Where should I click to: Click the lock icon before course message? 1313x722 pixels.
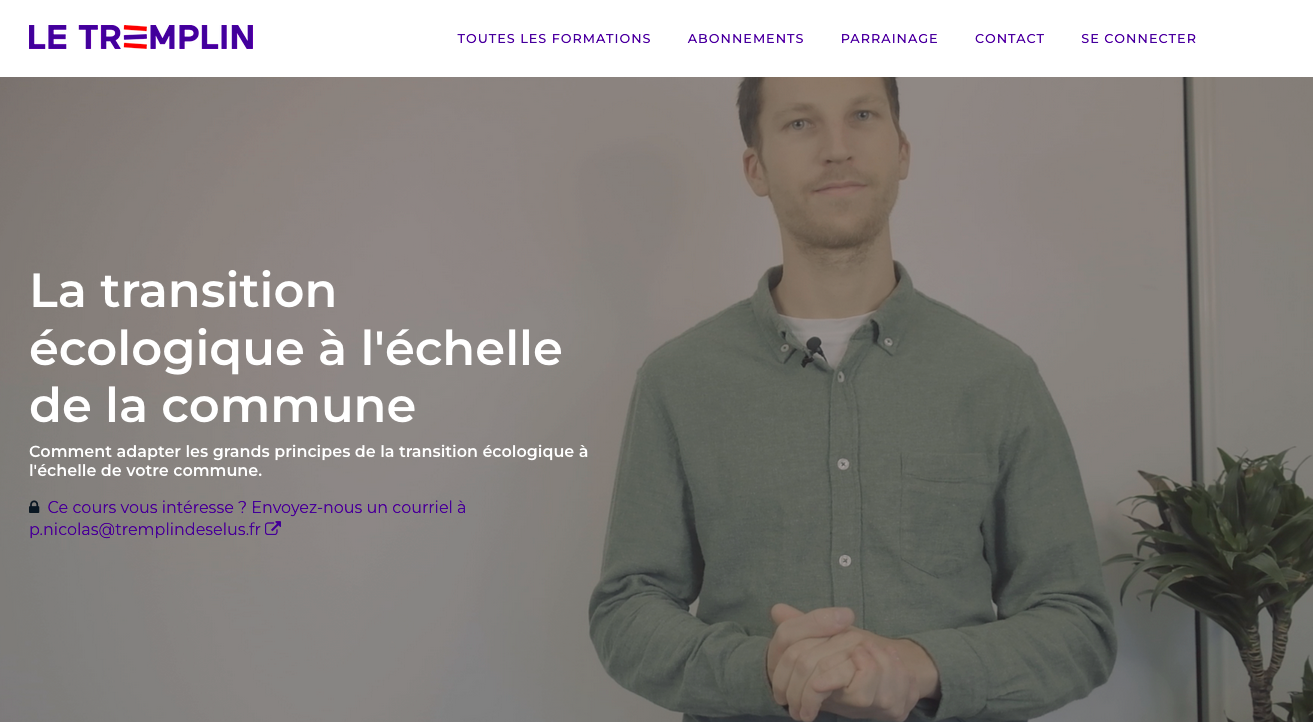pyautogui.click(x=34, y=507)
